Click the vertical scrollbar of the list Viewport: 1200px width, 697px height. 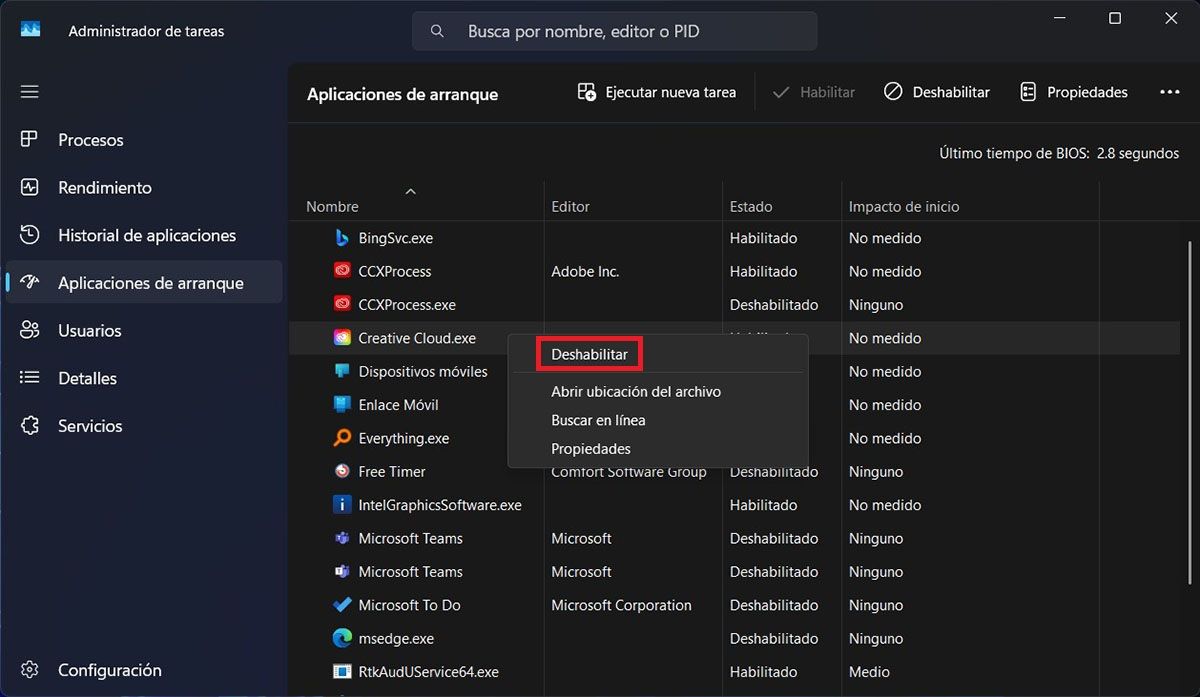point(1189,420)
